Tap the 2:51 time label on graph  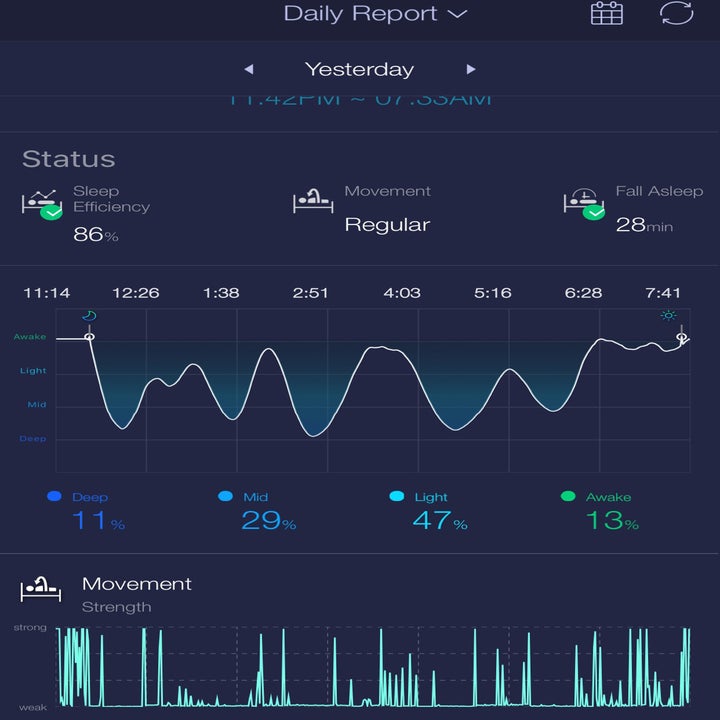311,293
